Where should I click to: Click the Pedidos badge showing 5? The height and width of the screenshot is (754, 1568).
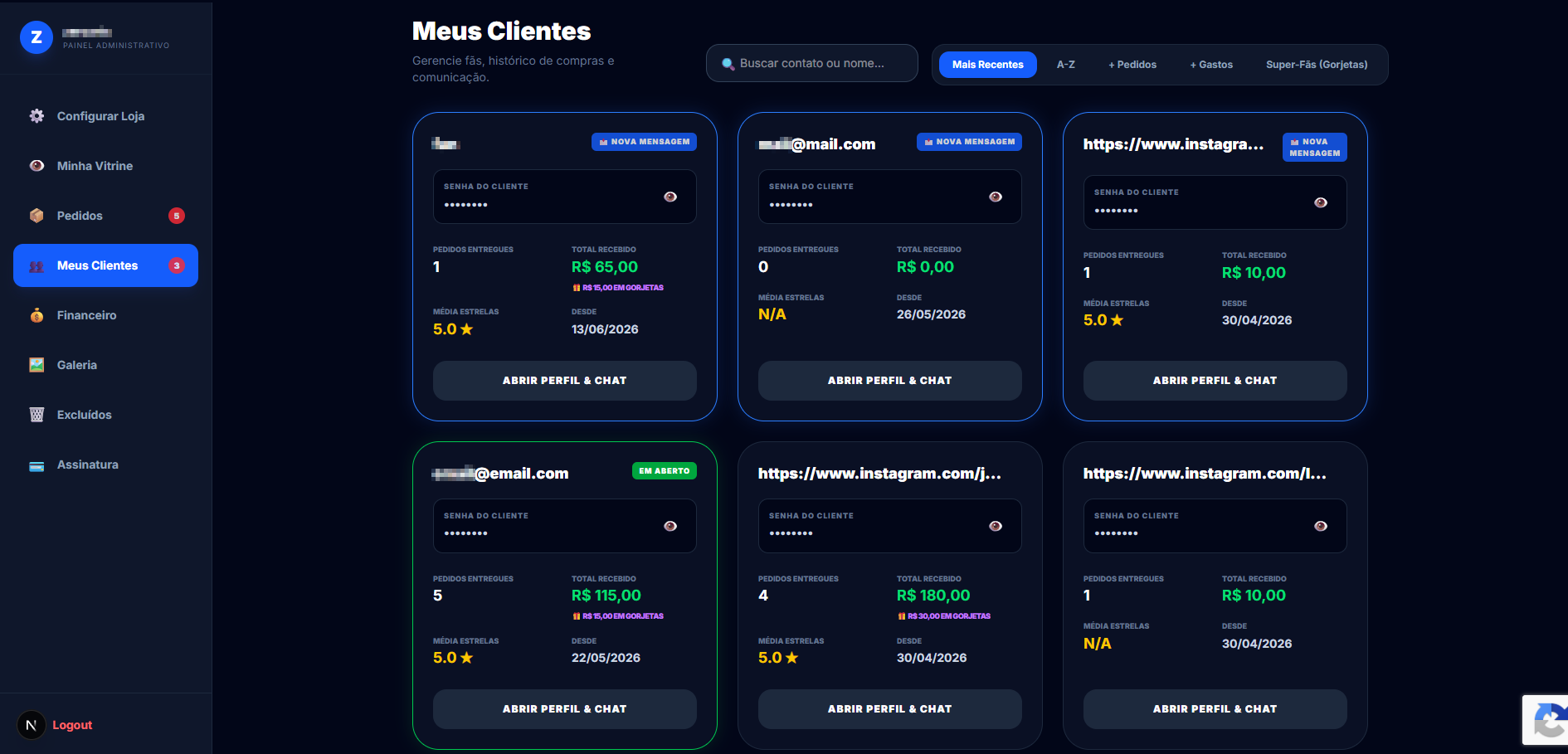pos(177,216)
